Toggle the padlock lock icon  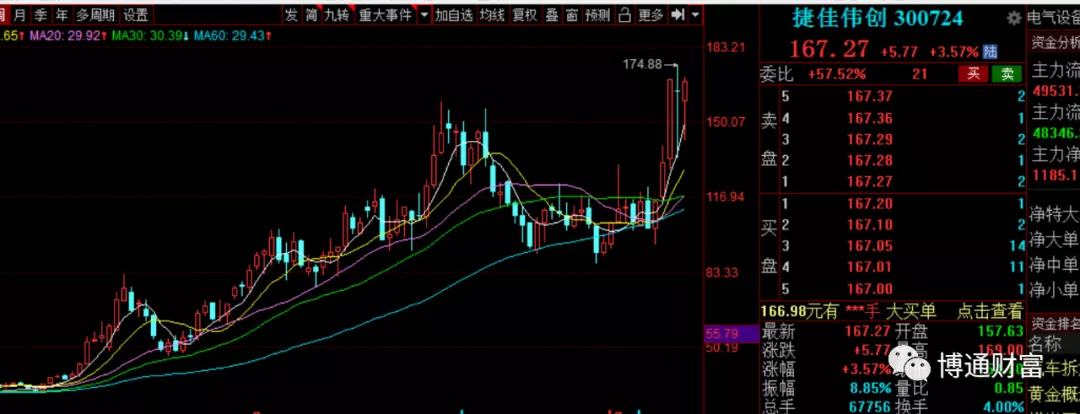tap(625, 14)
